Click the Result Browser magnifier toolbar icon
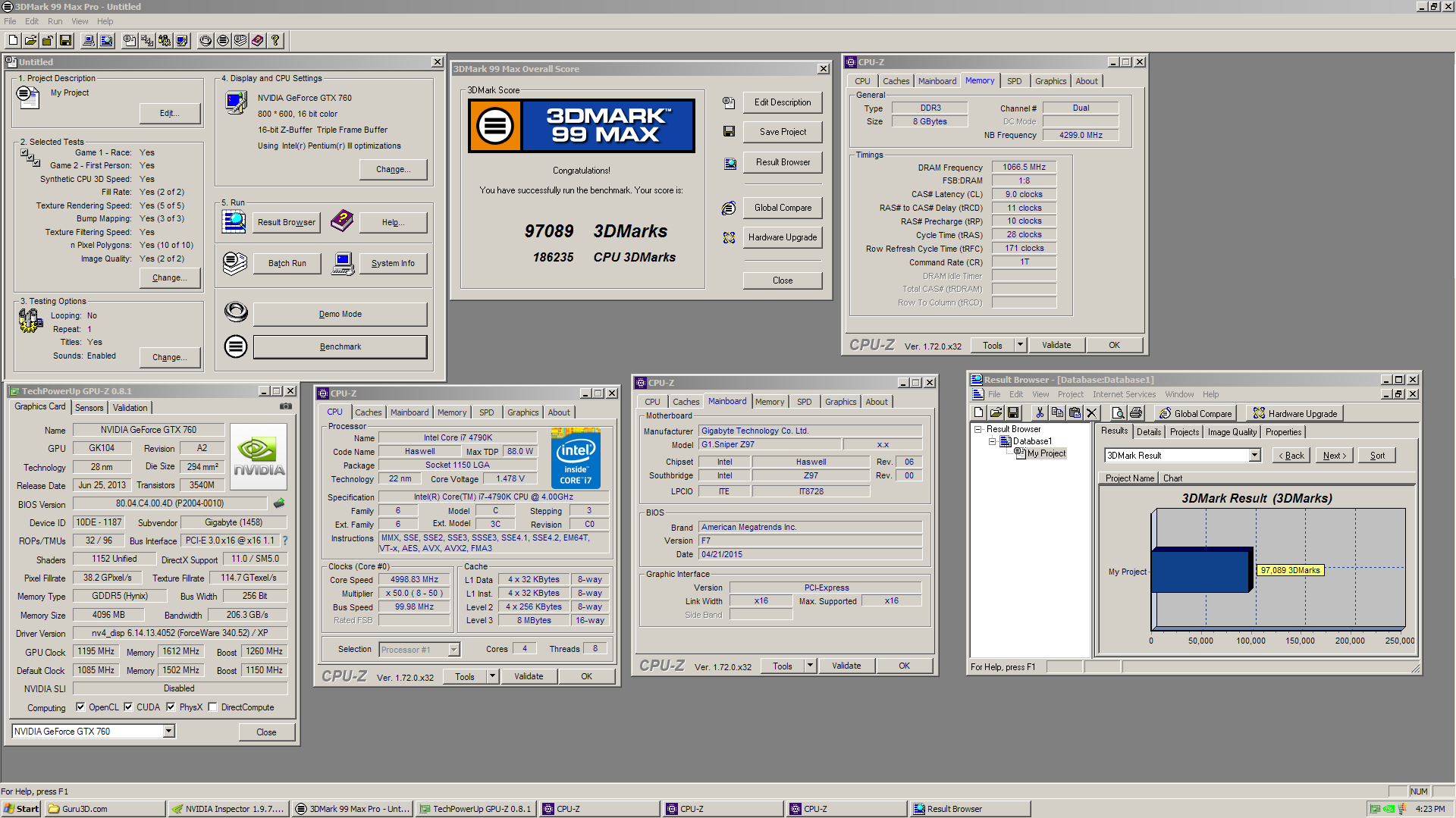 click(x=106, y=41)
